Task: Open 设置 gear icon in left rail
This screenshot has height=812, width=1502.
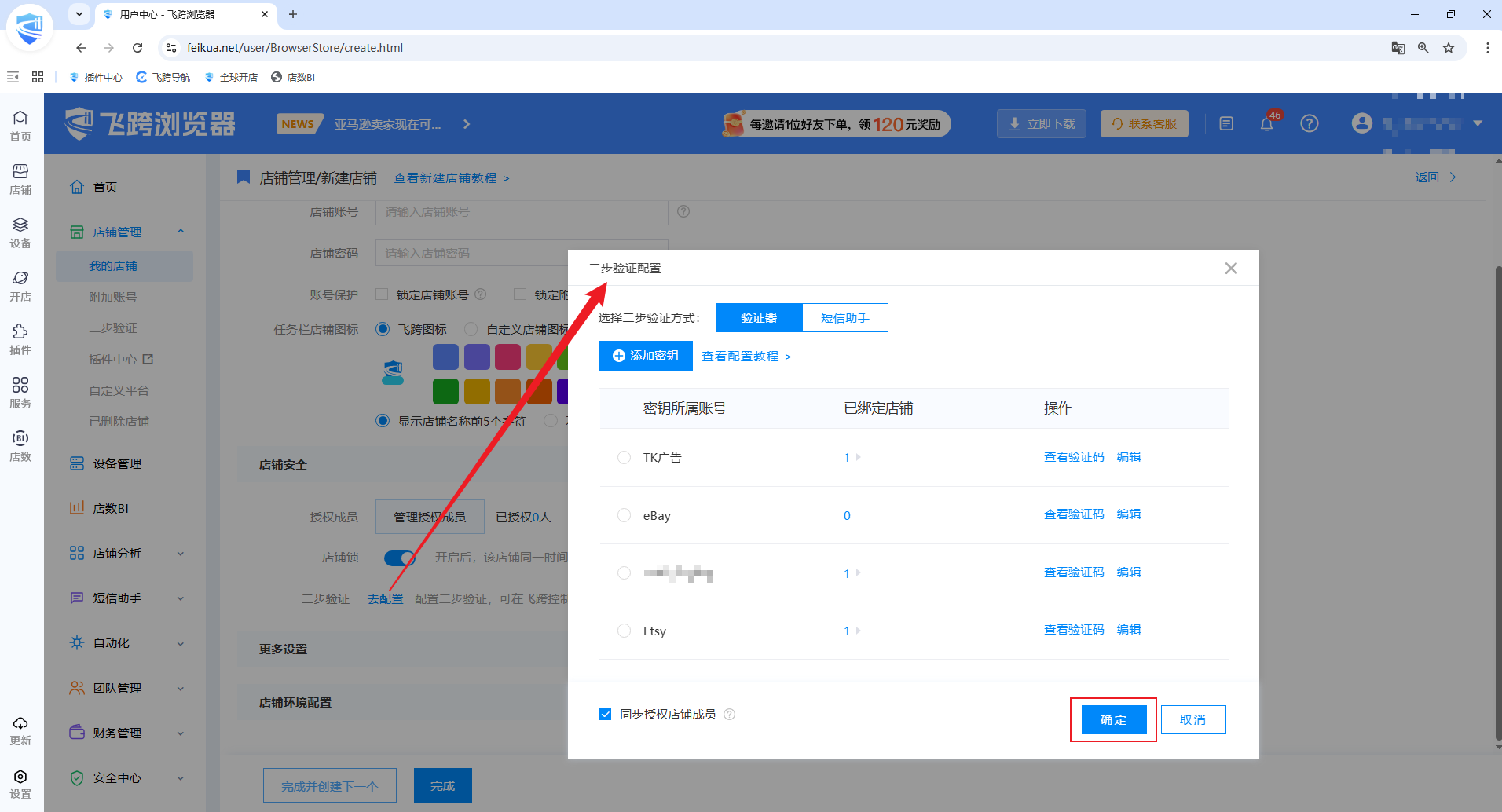Action: (x=20, y=784)
